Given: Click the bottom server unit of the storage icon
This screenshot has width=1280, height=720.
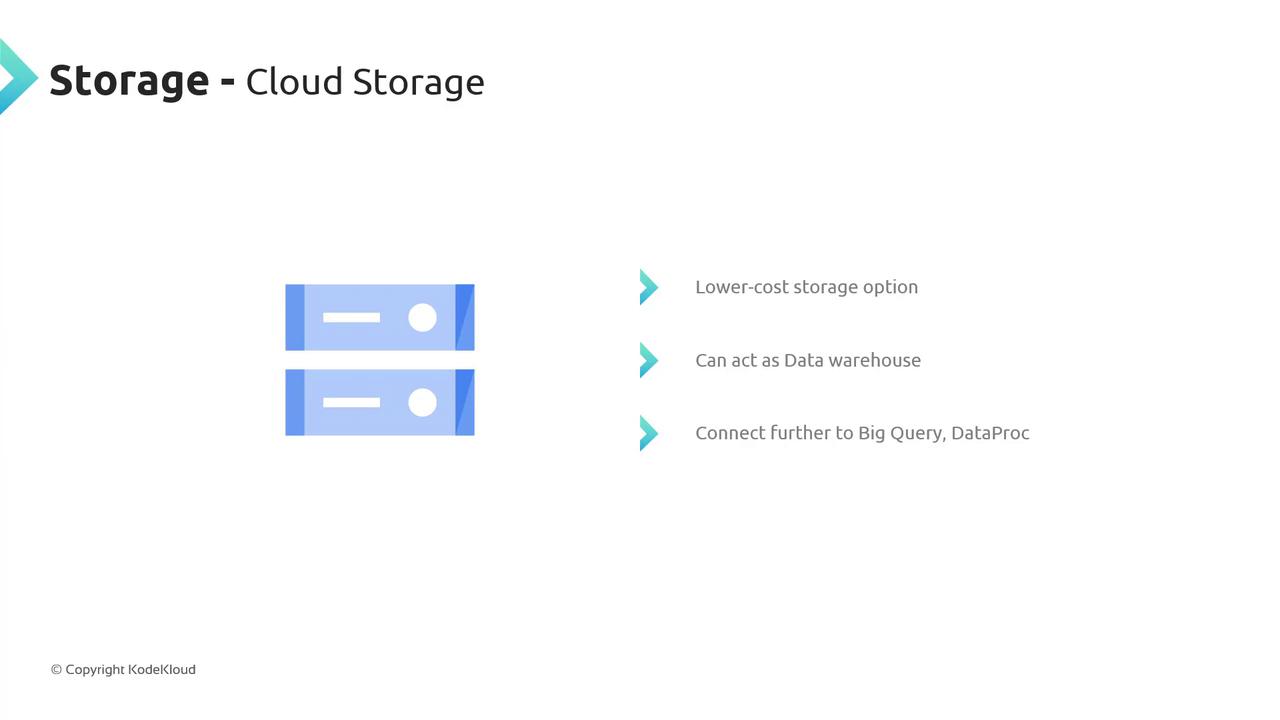Looking at the screenshot, I should point(380,402).
